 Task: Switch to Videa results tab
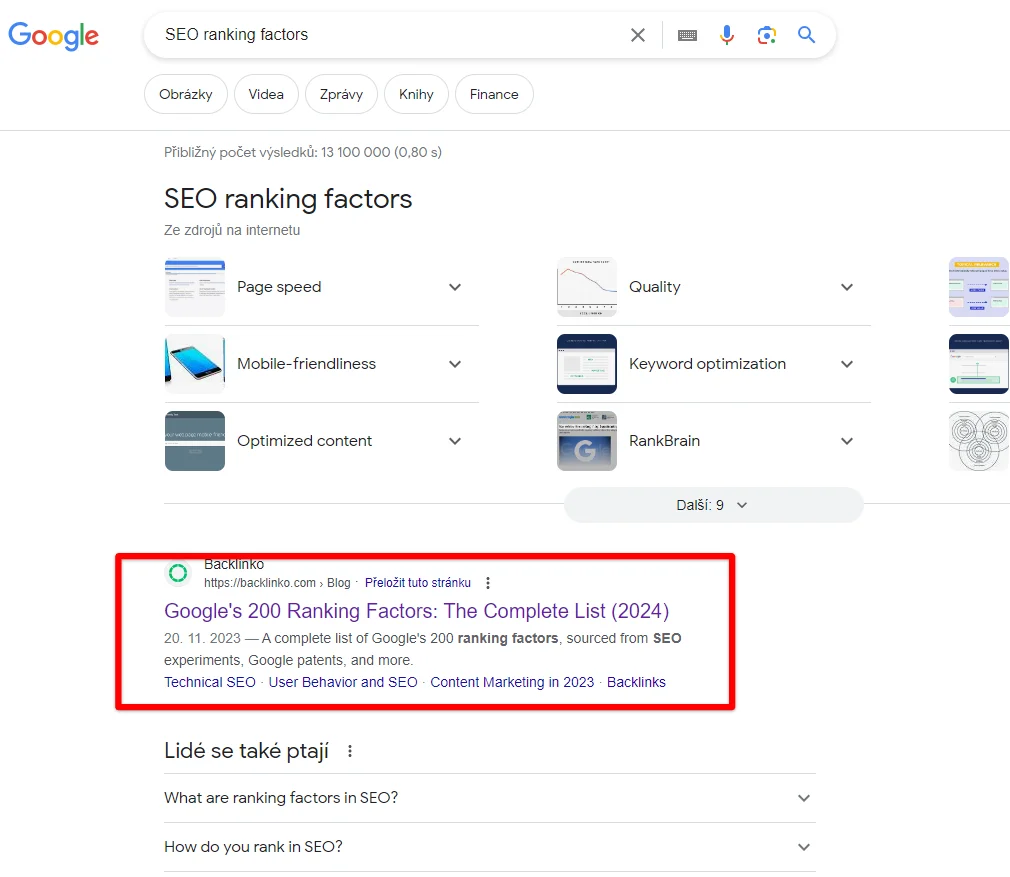(266, 94)
